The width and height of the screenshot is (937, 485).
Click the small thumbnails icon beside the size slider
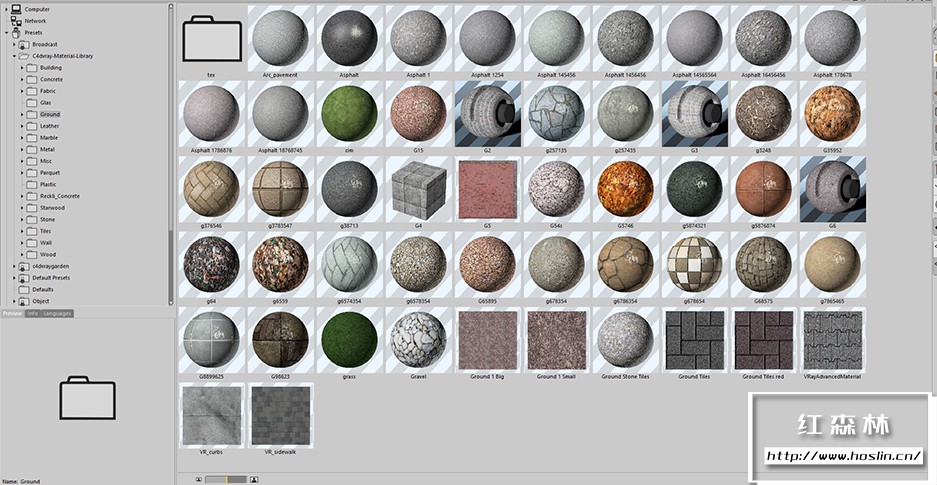point(198,479)
